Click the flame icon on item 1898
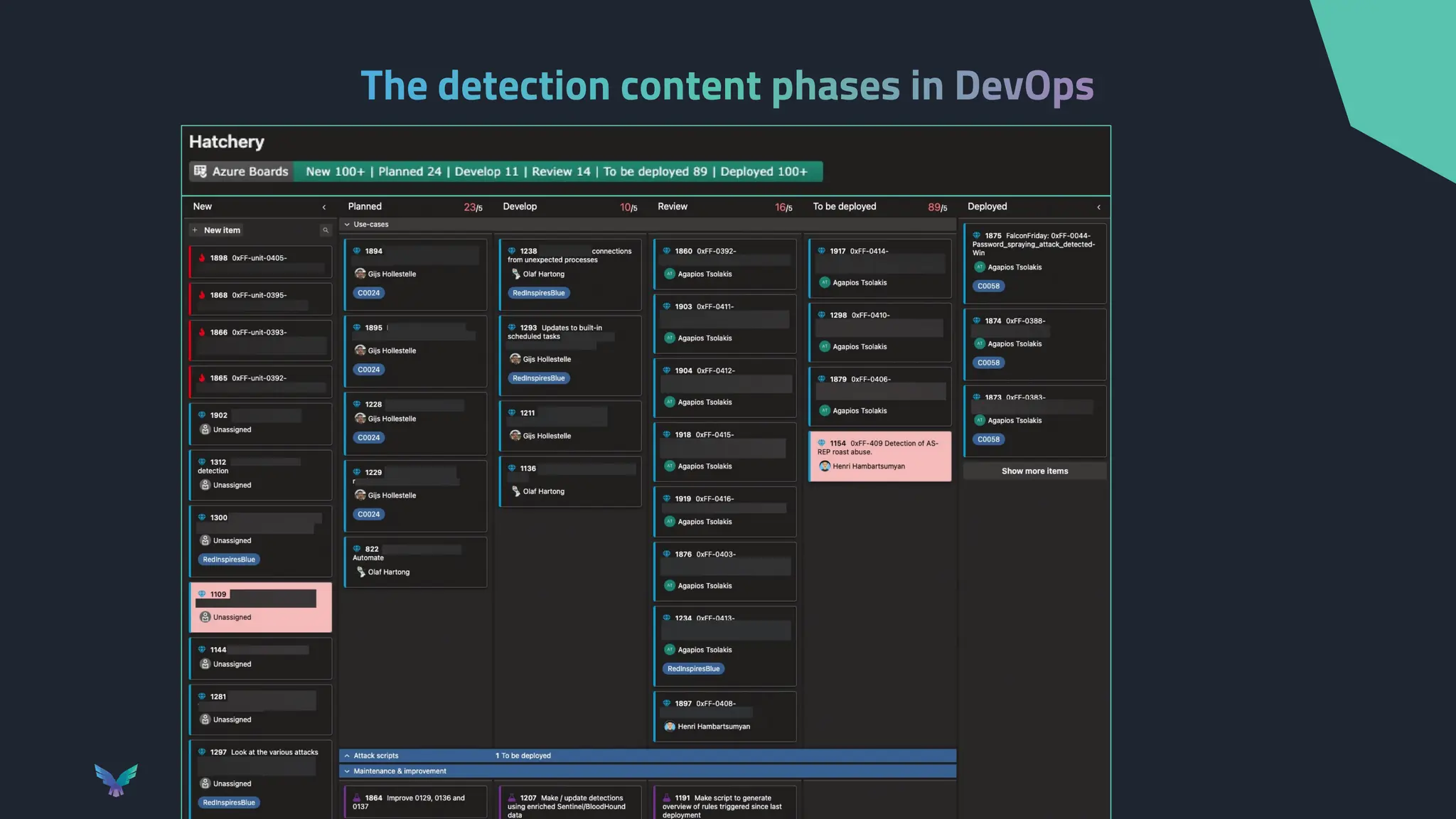 [x=202, y=258]
